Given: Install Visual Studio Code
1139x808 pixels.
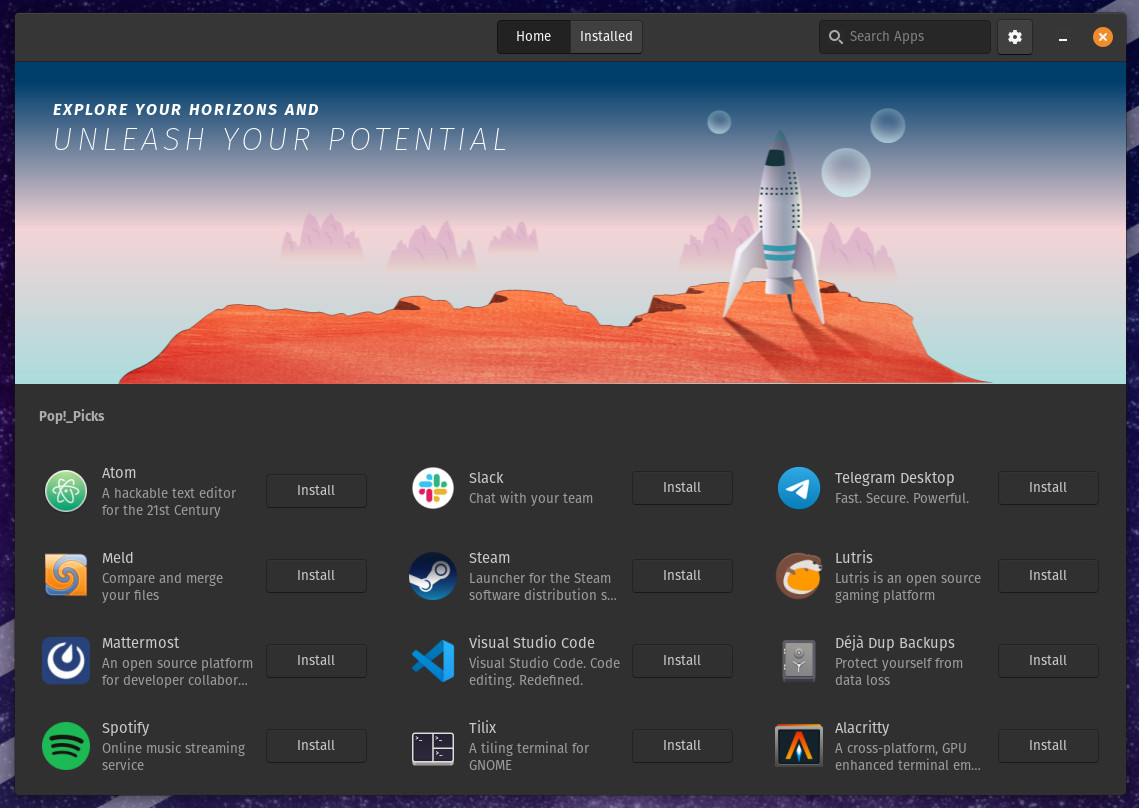Looking at the screenshot, I should [x=682, y=660].
